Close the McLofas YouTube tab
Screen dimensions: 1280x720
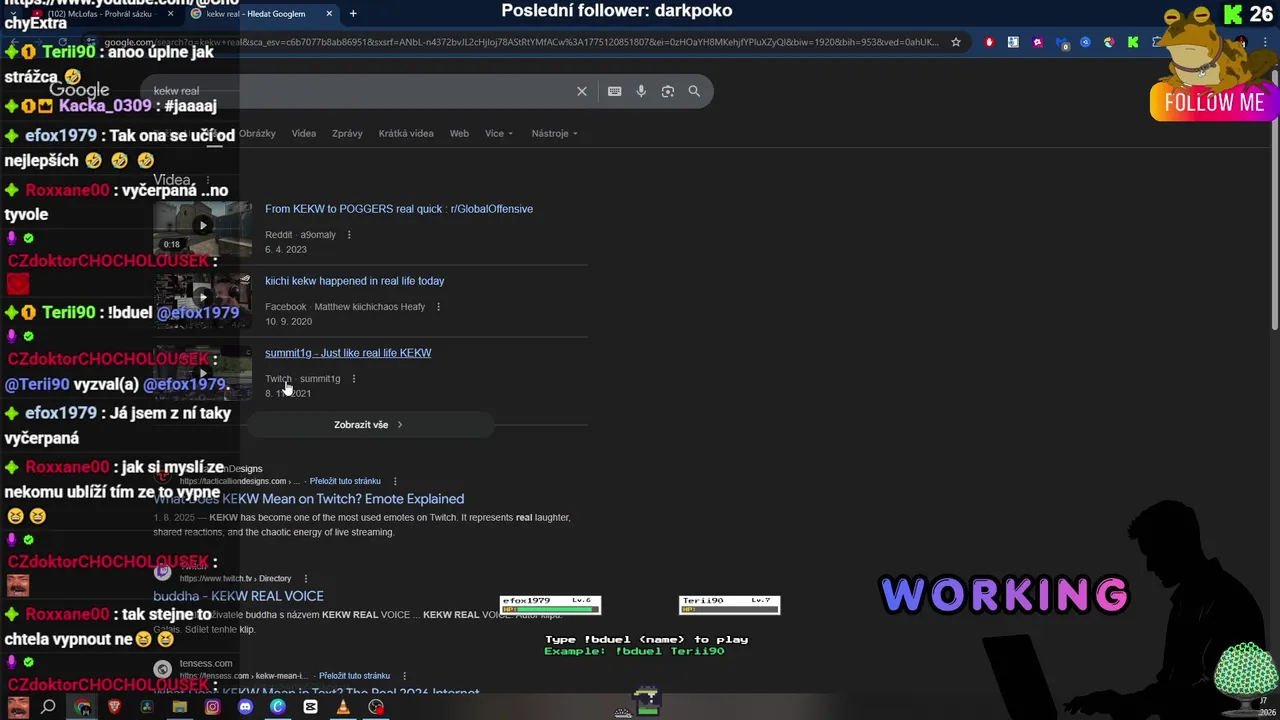[x=170, y=14]
